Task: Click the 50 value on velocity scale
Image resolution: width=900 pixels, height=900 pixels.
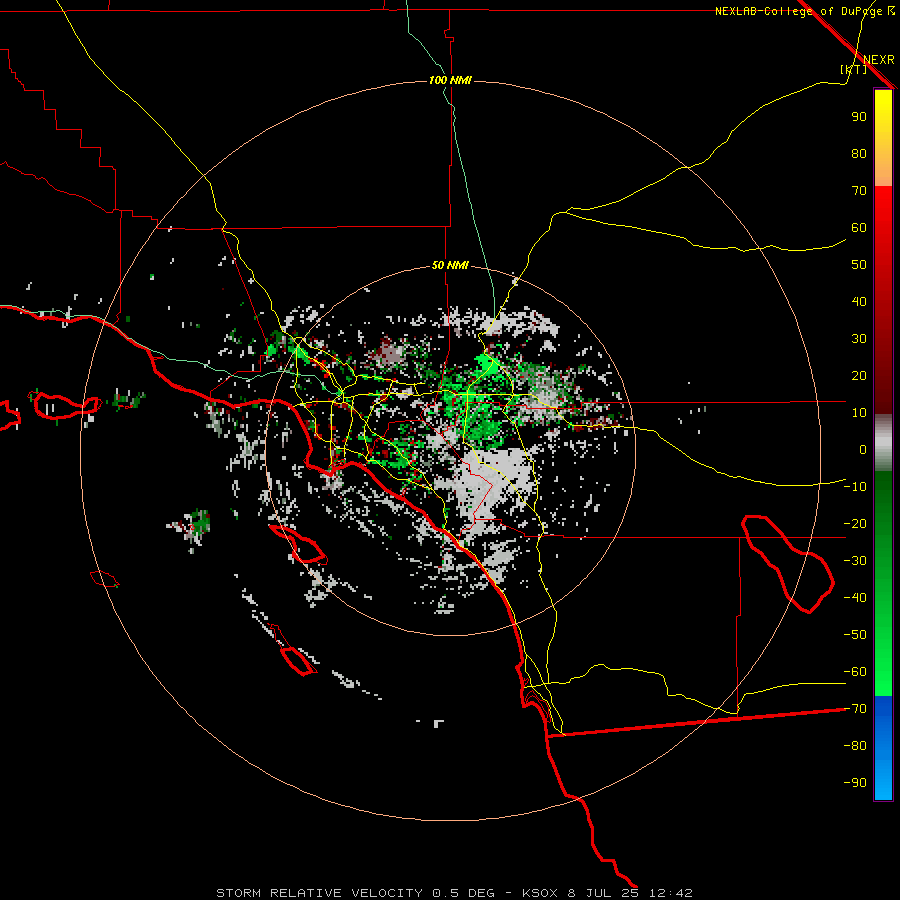Action: (x=859, y=265)
